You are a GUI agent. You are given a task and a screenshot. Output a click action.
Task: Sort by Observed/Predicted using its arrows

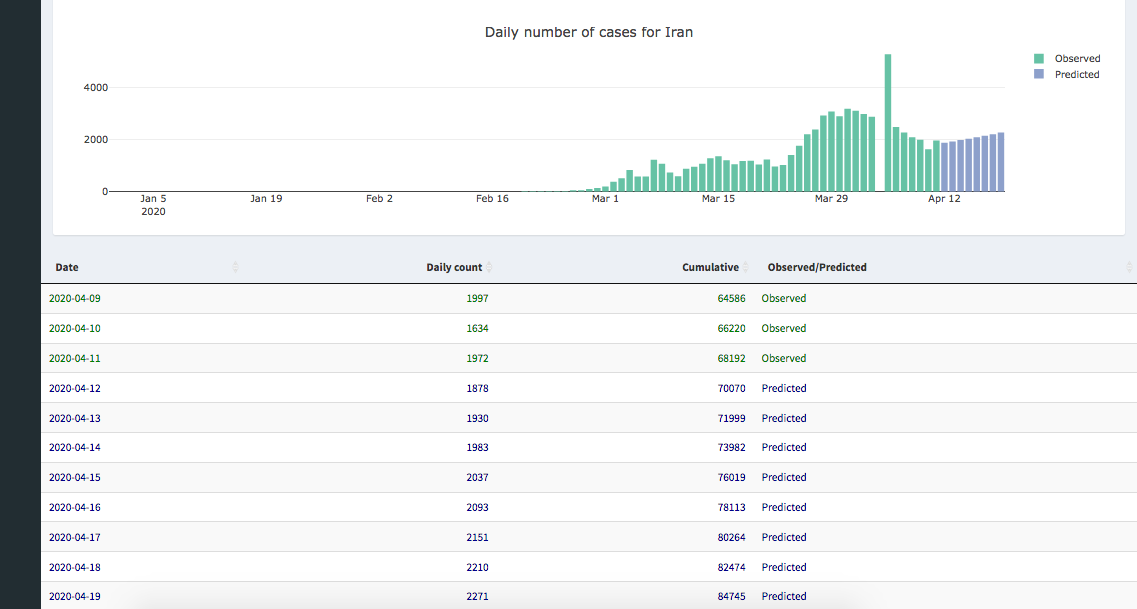(x=1129, y=267)
